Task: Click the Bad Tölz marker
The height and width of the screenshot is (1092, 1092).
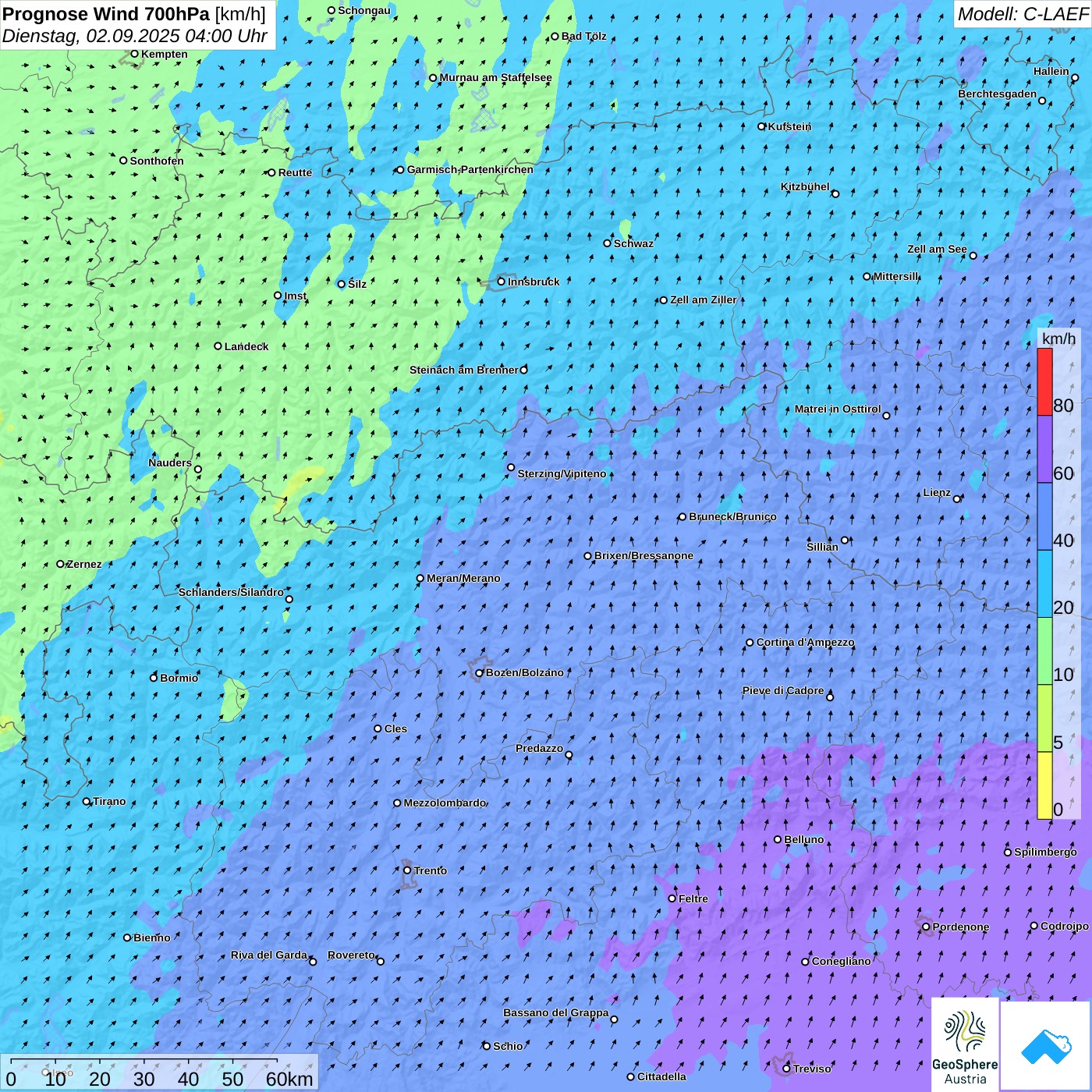Action: [x=555, y=37]
